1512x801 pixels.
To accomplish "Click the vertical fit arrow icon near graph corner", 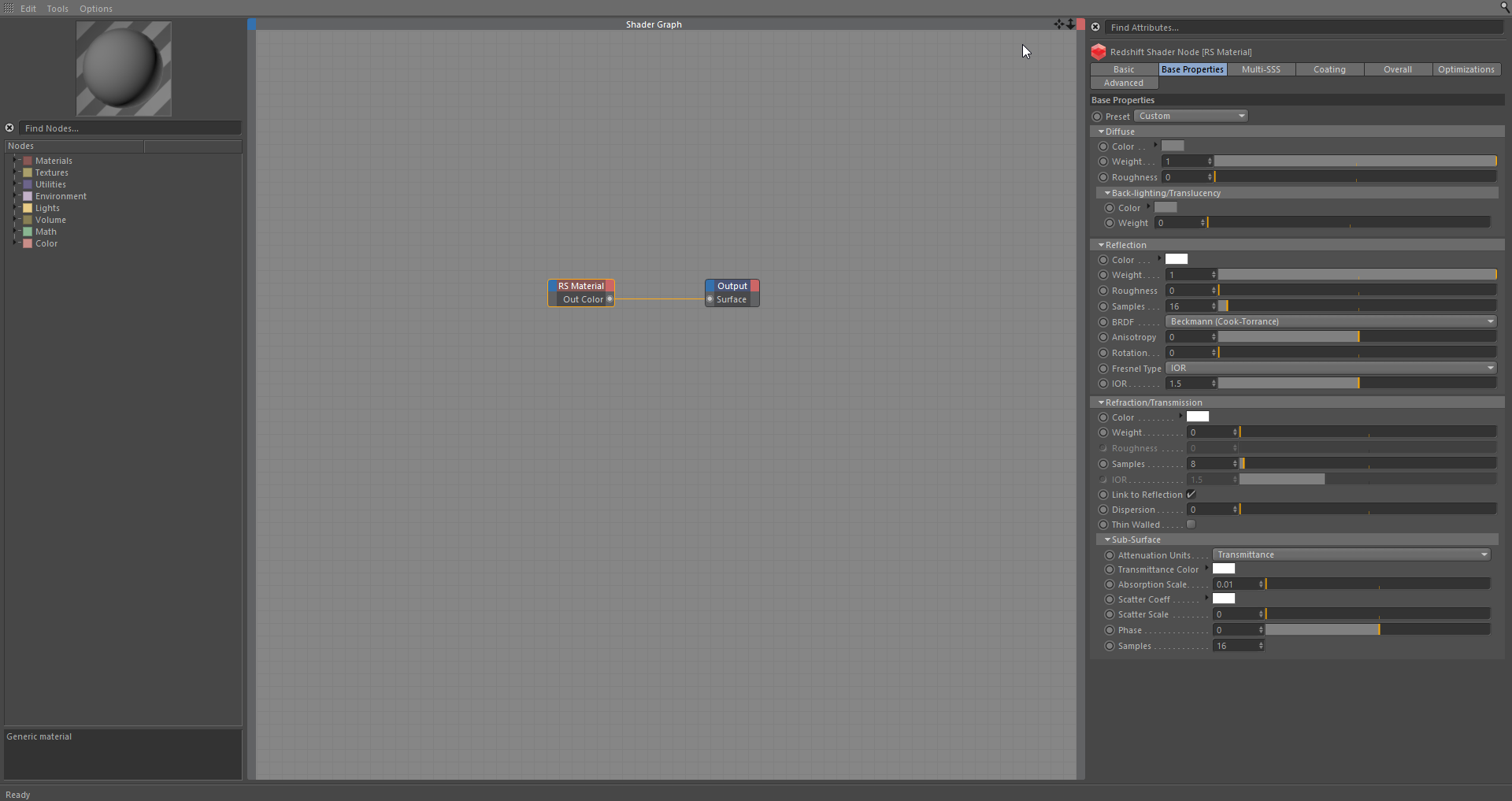I will point(1072,24).
